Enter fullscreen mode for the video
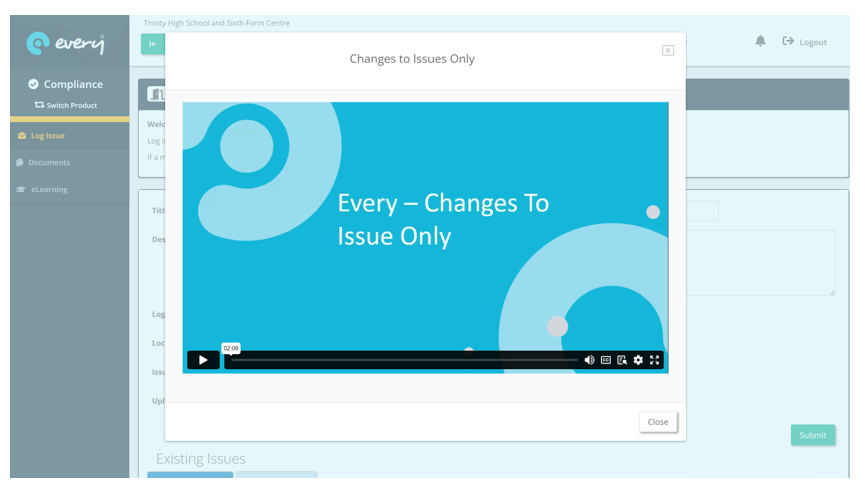863x490 pixels. tap(654, 360)
